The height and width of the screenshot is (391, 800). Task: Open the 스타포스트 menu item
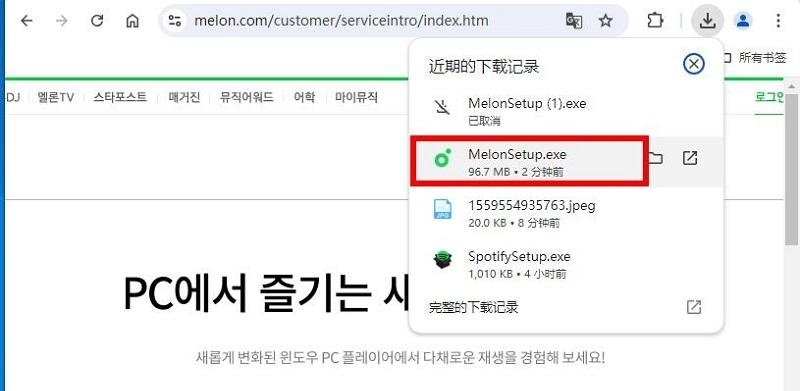click(120, 97)
